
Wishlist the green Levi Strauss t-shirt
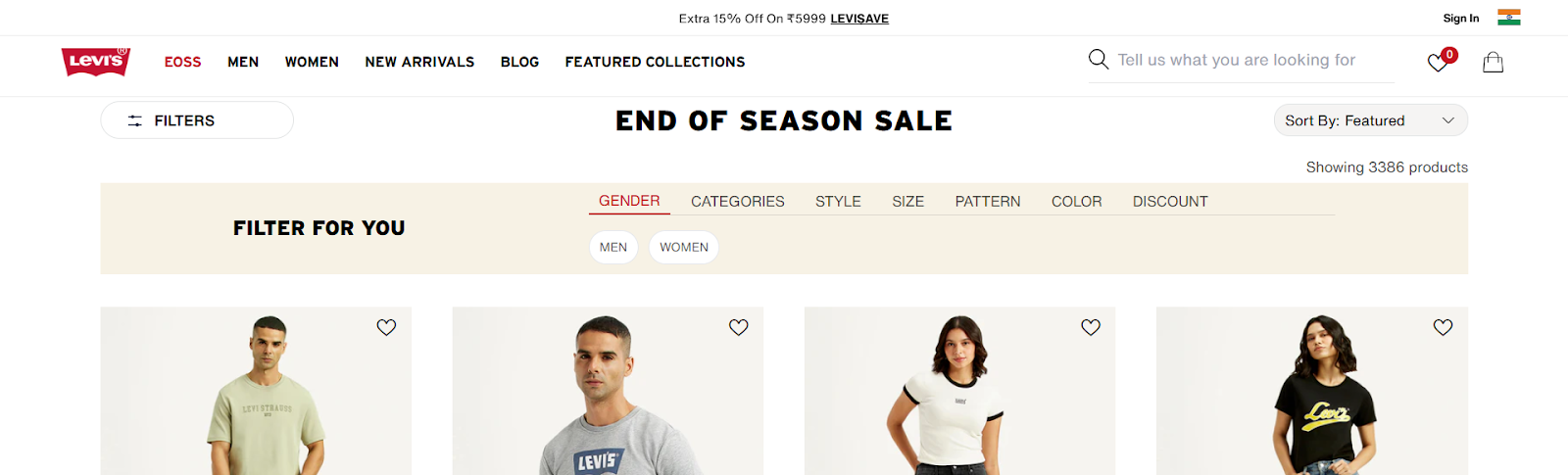386,327
